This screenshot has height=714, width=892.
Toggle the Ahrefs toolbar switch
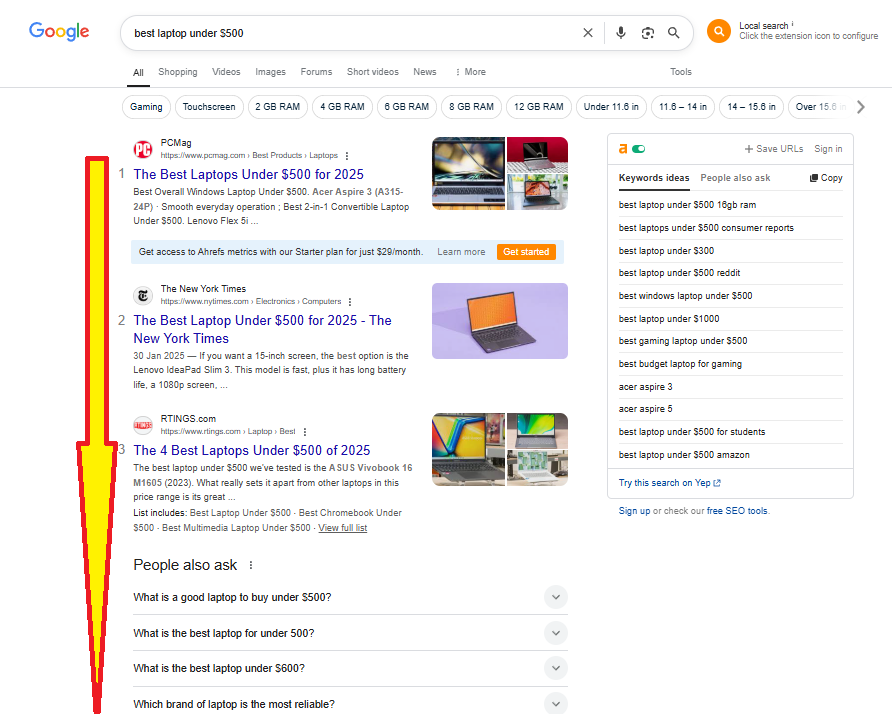(x=639, y=148)
